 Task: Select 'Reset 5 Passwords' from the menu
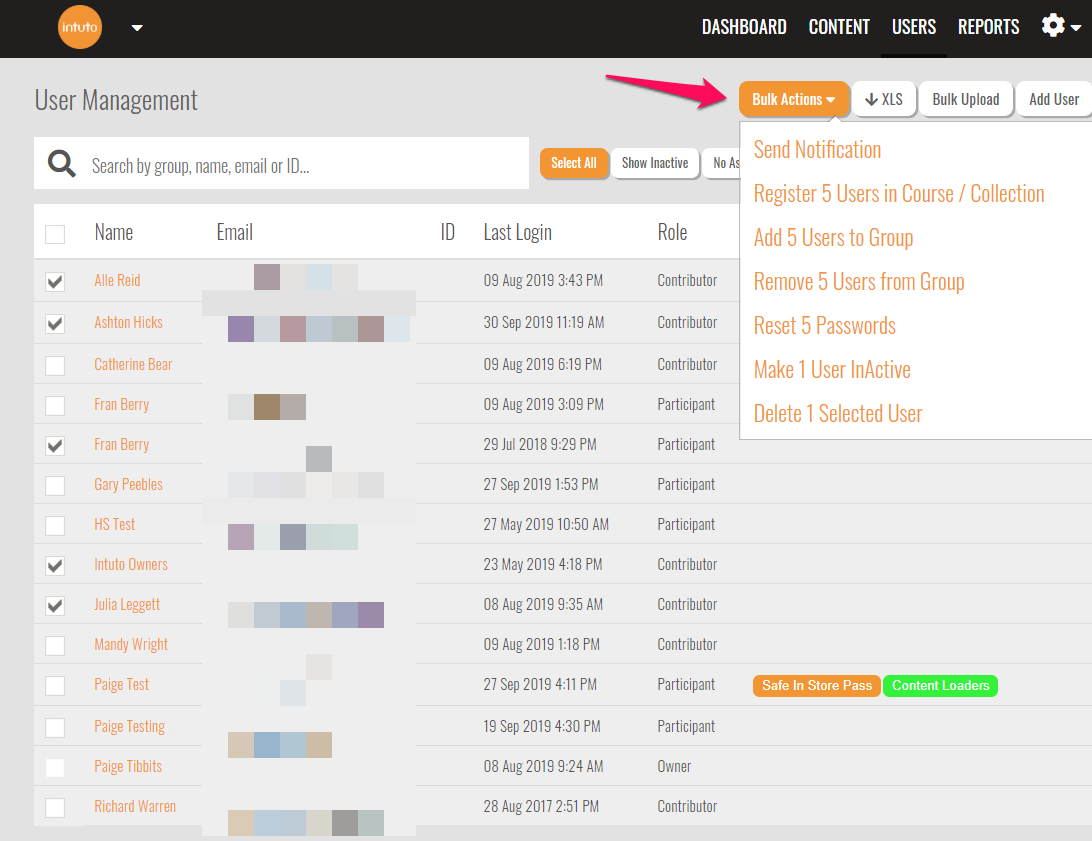[x=825, y=325]
